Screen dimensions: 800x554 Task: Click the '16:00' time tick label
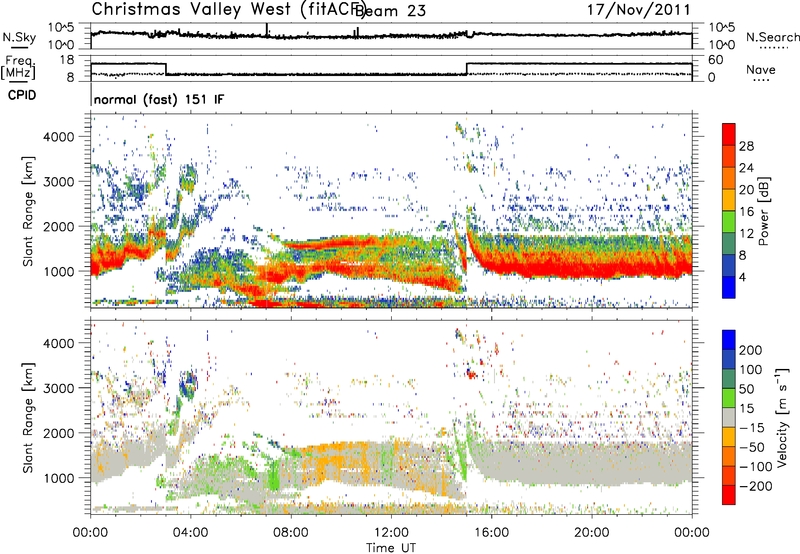click(491, 533)
